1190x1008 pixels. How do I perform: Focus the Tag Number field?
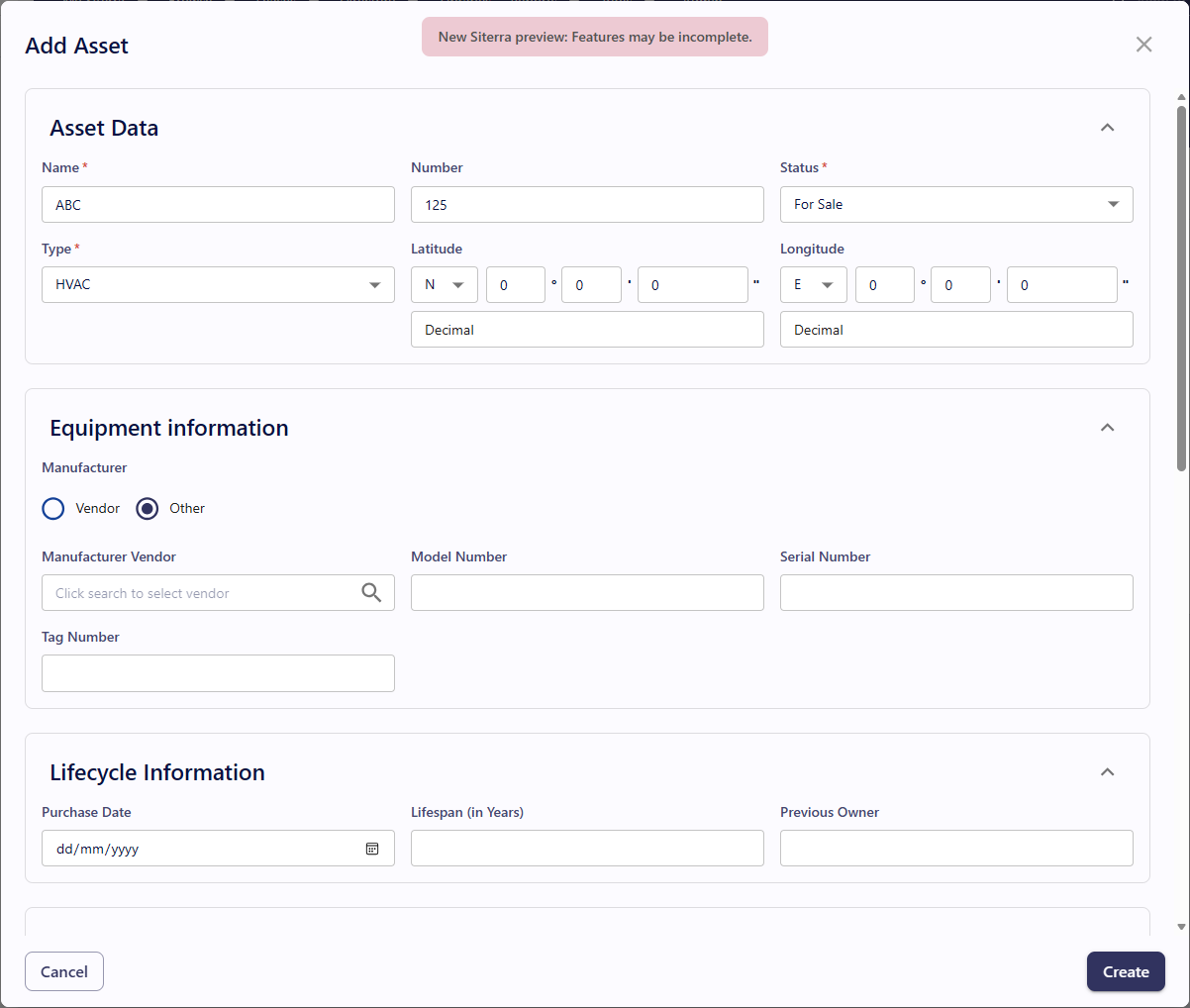point(218,673)
